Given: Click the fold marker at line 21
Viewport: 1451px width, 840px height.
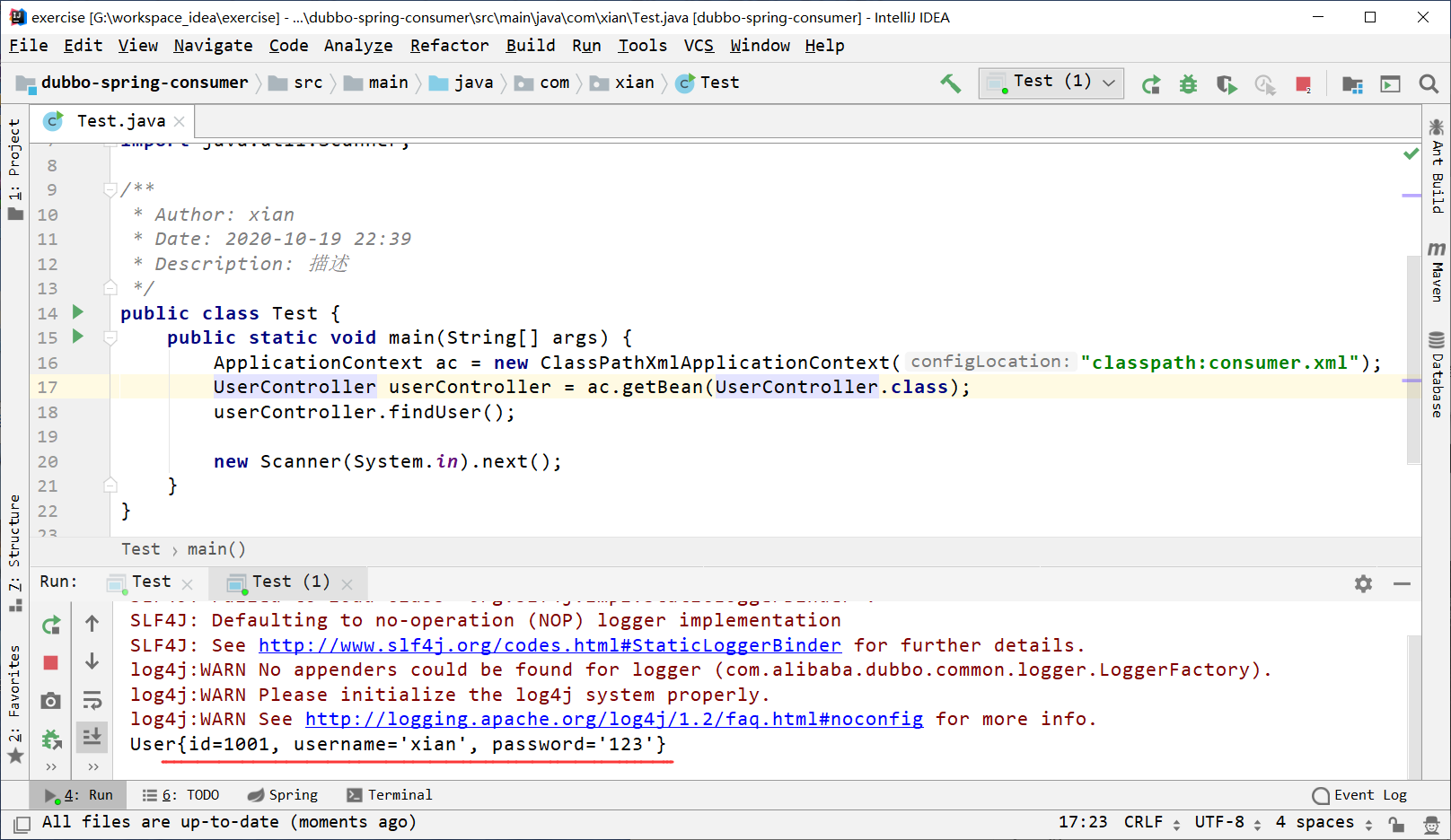Looking at the screenshot, I should coord(110,486).
